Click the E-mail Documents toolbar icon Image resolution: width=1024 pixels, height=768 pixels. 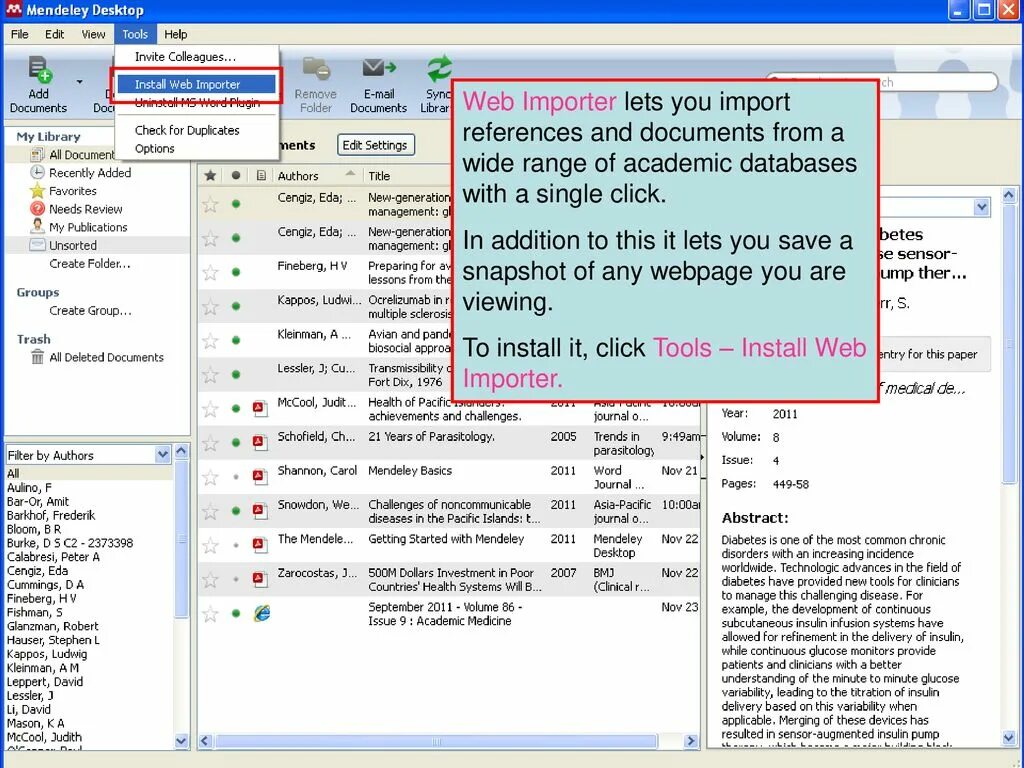click(379, 68)
